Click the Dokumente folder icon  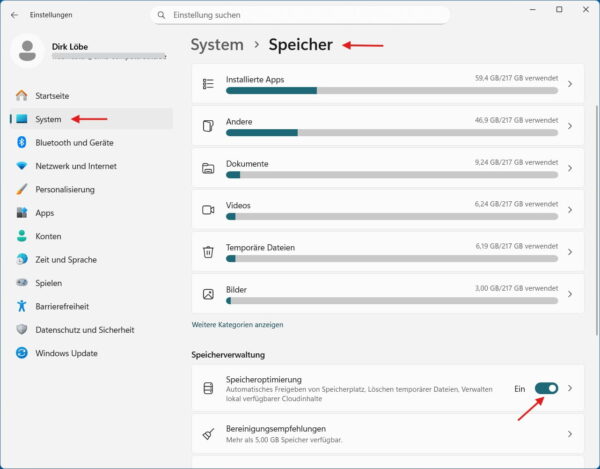[x=208, y=168]
